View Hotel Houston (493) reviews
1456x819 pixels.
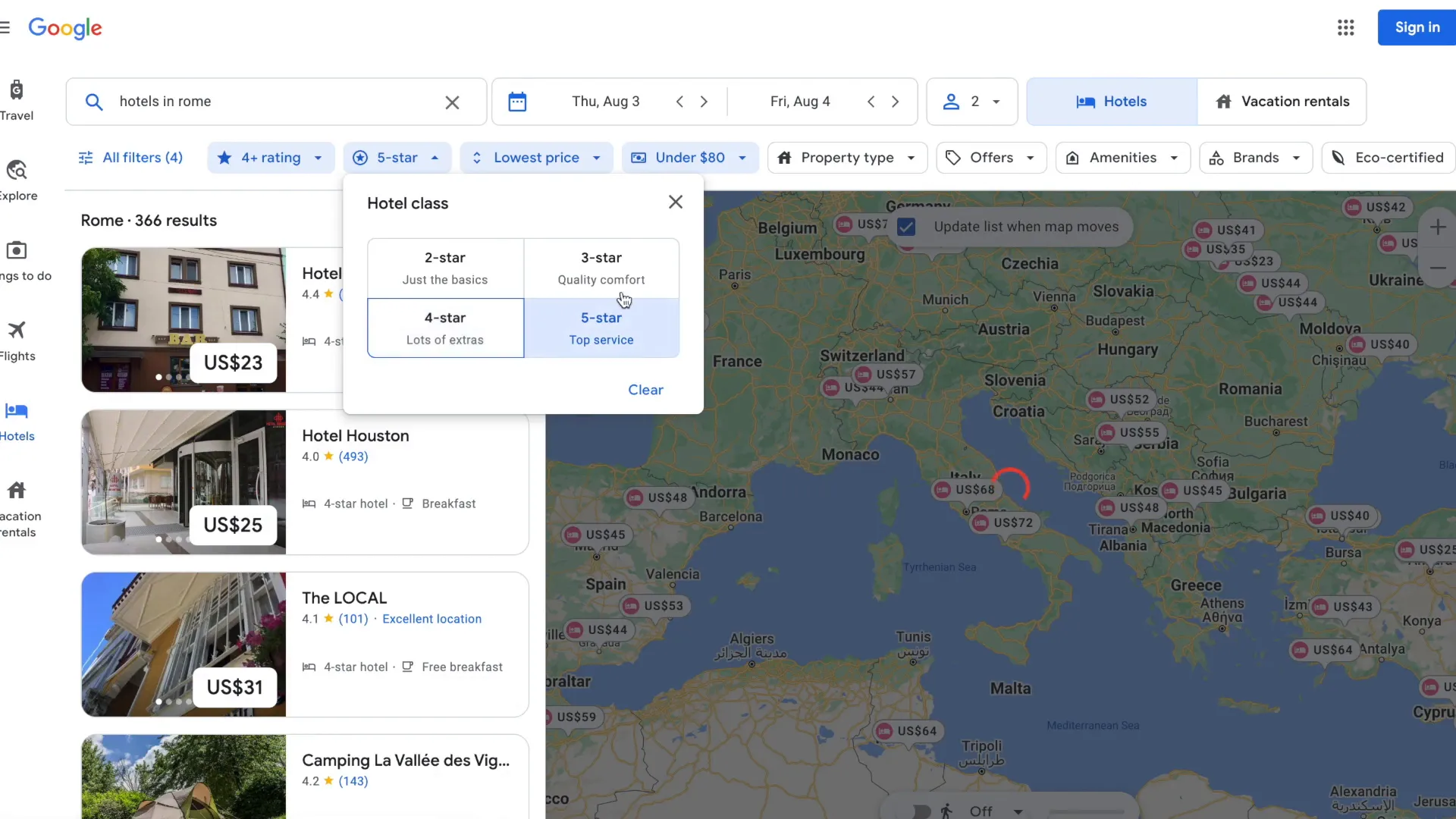pos(353,457)
